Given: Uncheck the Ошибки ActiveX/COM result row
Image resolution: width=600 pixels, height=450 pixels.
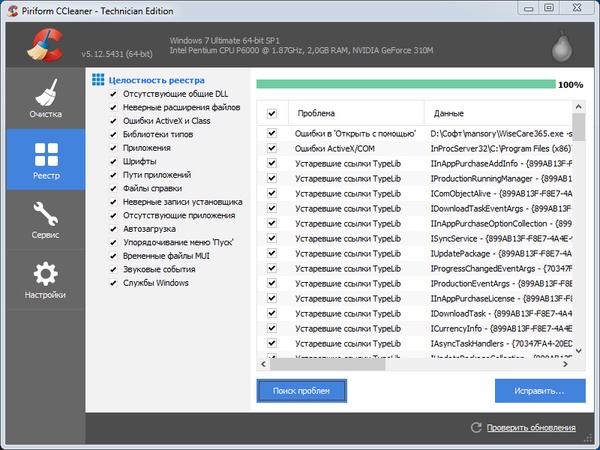Looking at the screenshot, I should pos(272,148).
